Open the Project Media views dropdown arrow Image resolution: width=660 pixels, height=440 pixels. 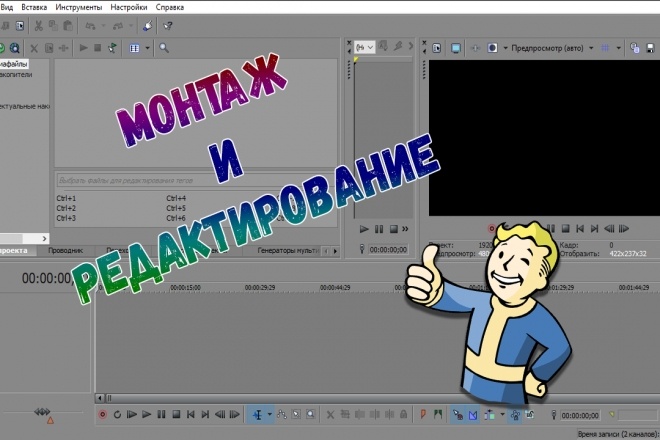147,48
